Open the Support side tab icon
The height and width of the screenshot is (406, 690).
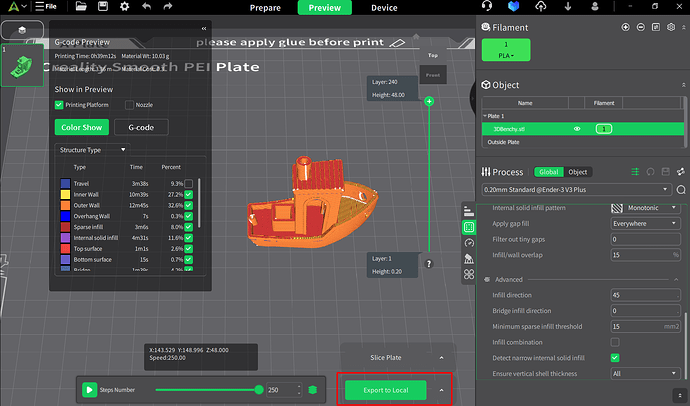pyautogui.click(x=469, y=259)
